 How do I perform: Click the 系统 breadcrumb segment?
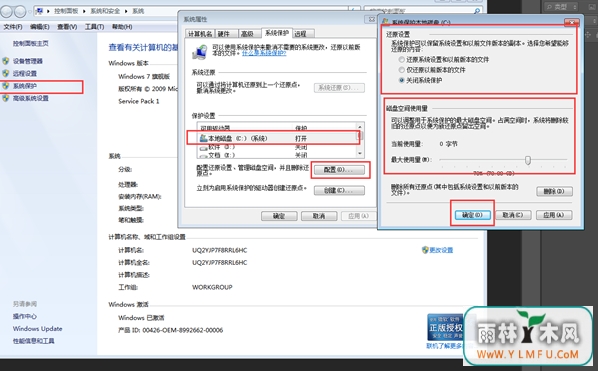click(x=138, y=11)
